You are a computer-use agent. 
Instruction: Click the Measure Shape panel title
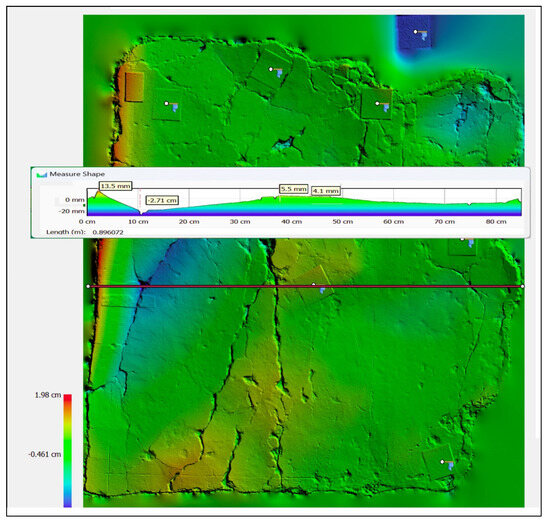point(77,174)
